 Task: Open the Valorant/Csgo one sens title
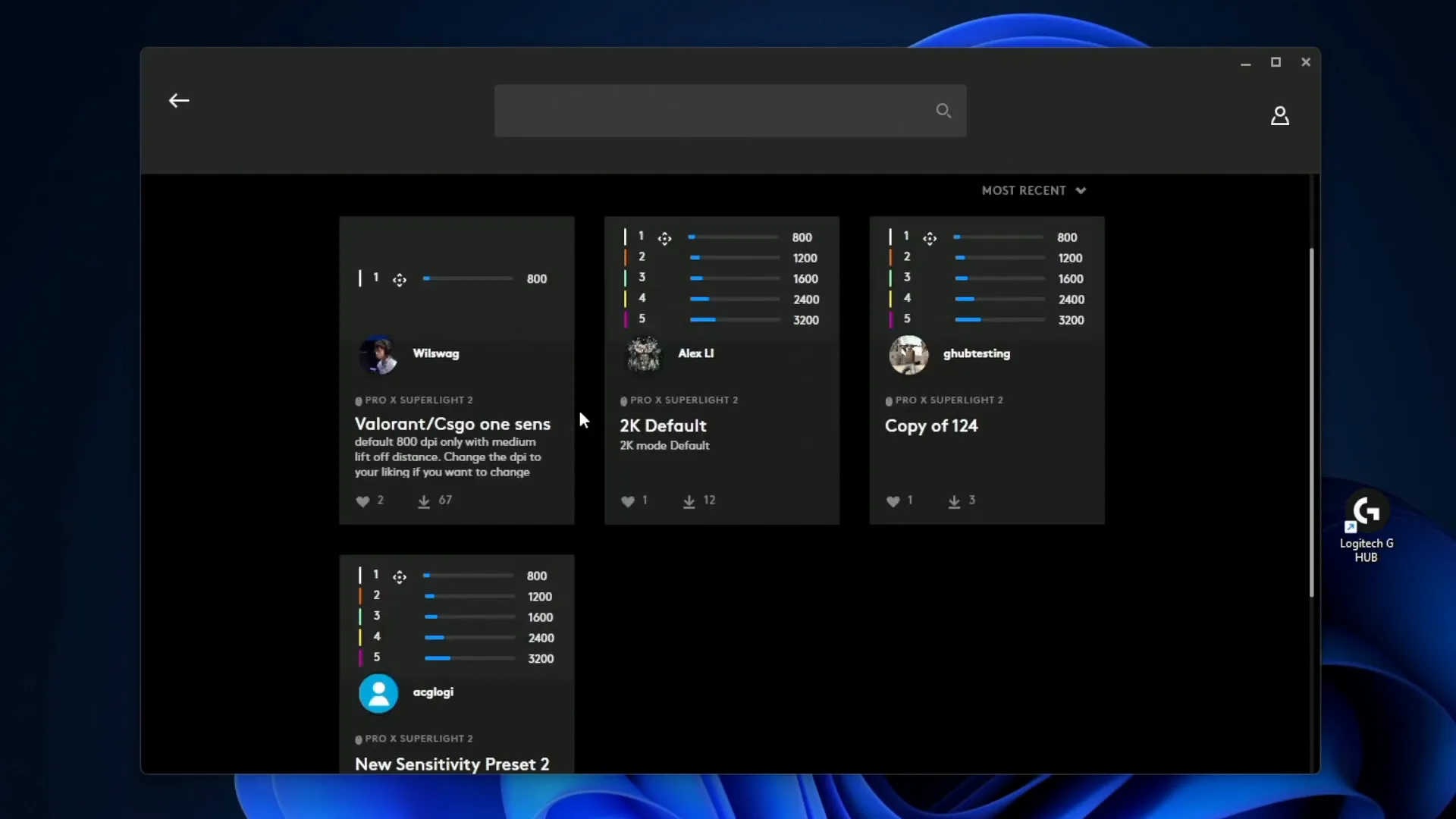452,424
